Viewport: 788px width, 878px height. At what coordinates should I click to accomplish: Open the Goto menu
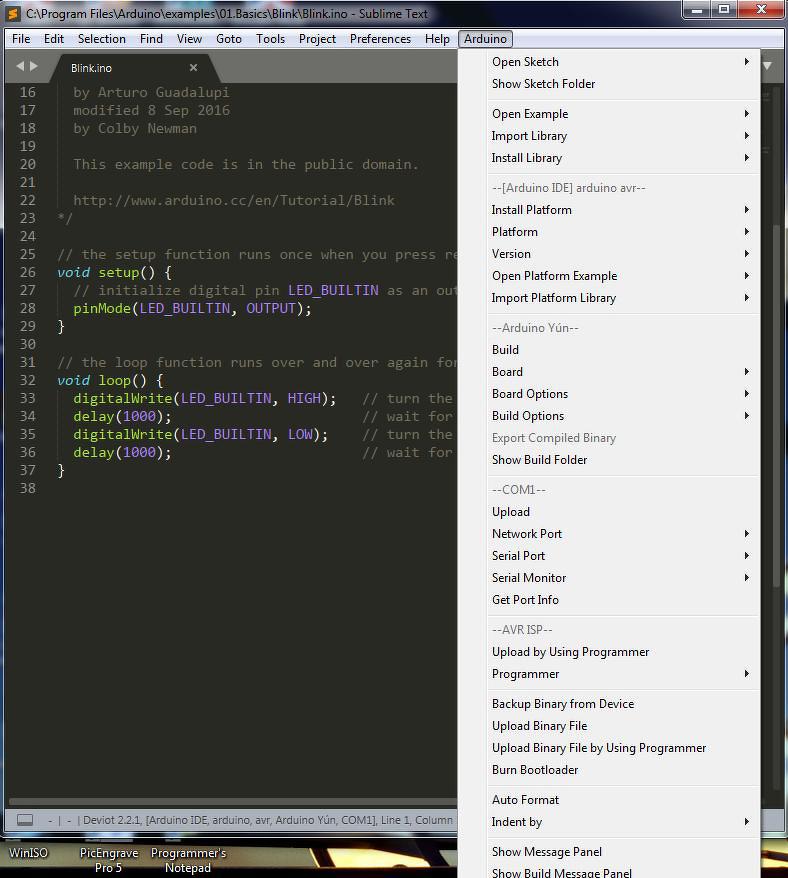click(x=229, y=39)
